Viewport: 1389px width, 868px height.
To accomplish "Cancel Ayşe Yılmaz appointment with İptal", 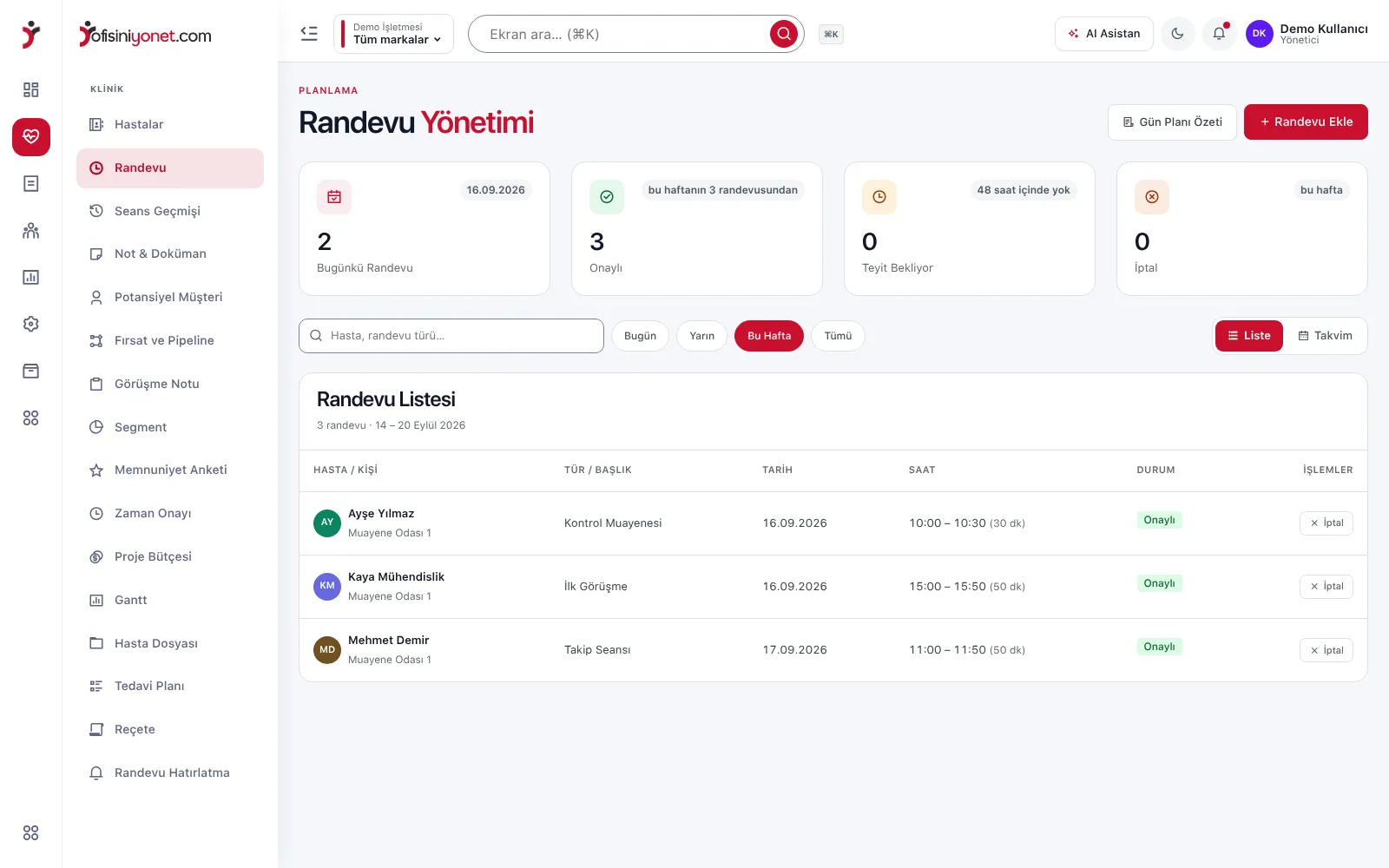I will 1326,523.
